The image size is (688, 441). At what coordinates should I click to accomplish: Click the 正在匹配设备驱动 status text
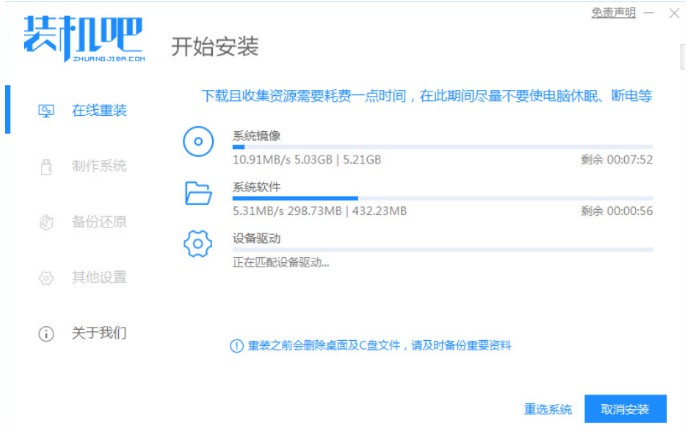click(x=281, y=263)
